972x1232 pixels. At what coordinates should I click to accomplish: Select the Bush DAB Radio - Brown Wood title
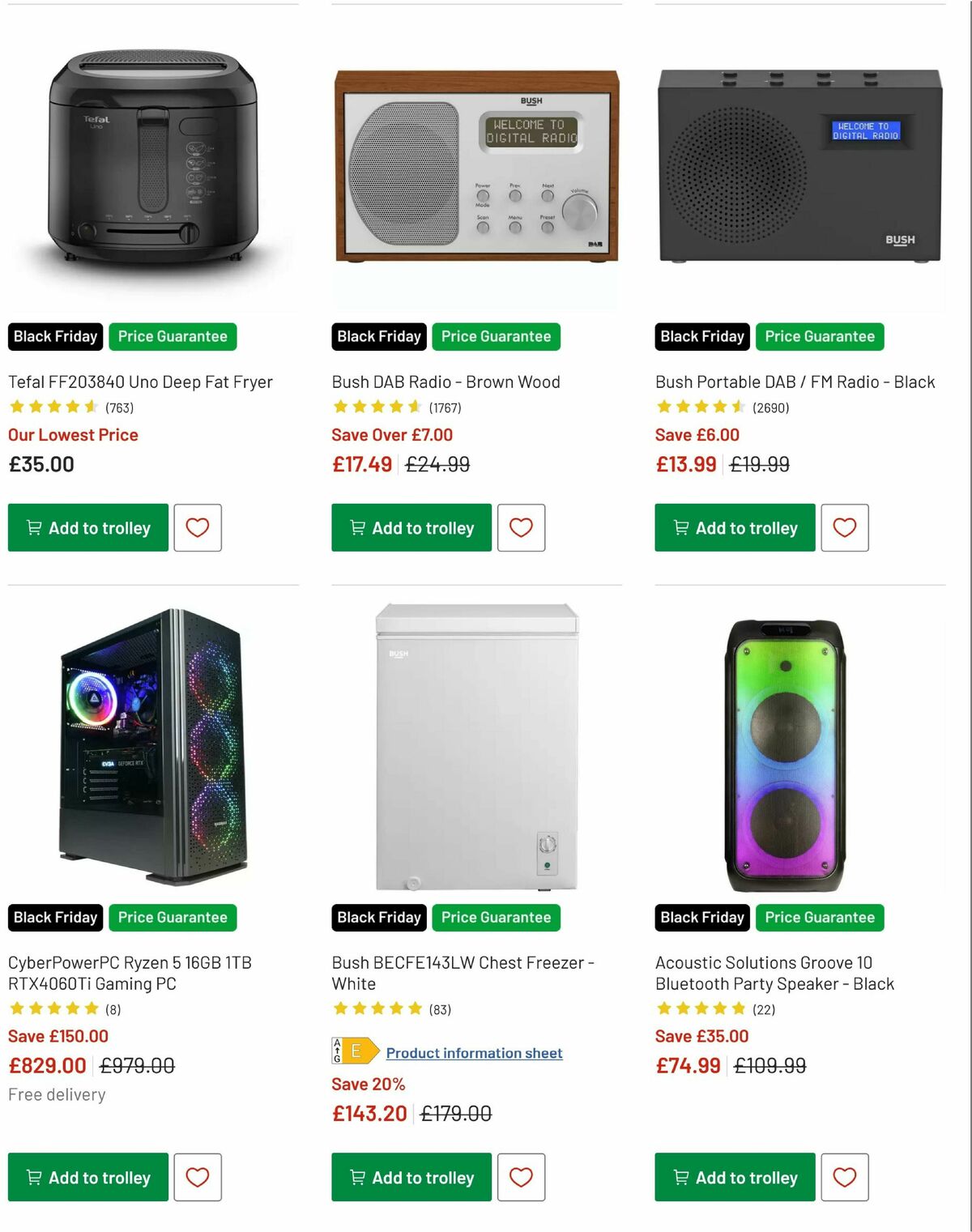pyautogui.click(x=446, y=382)
